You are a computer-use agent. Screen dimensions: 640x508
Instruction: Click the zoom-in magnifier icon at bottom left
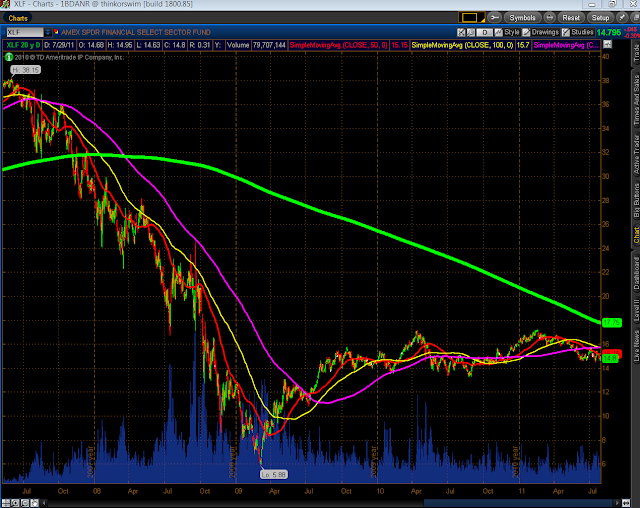(x=16, y=503)
